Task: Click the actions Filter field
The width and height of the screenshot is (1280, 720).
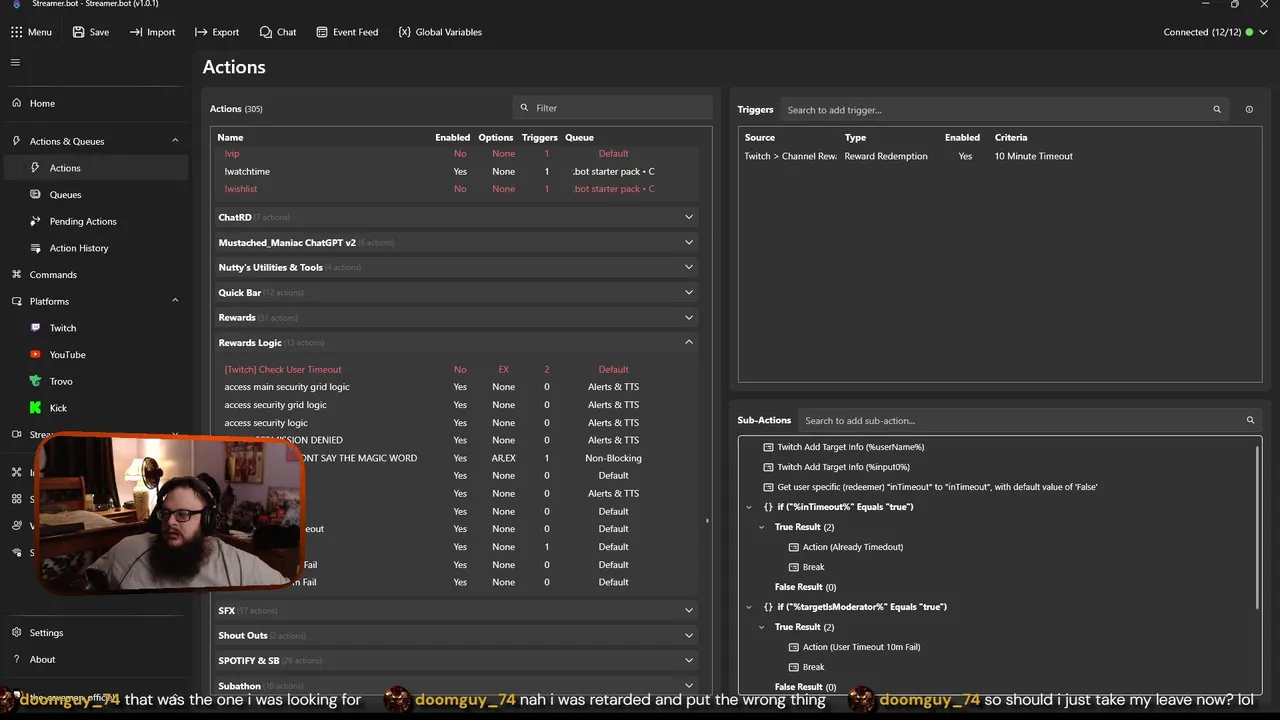Action: coord(612,108)
